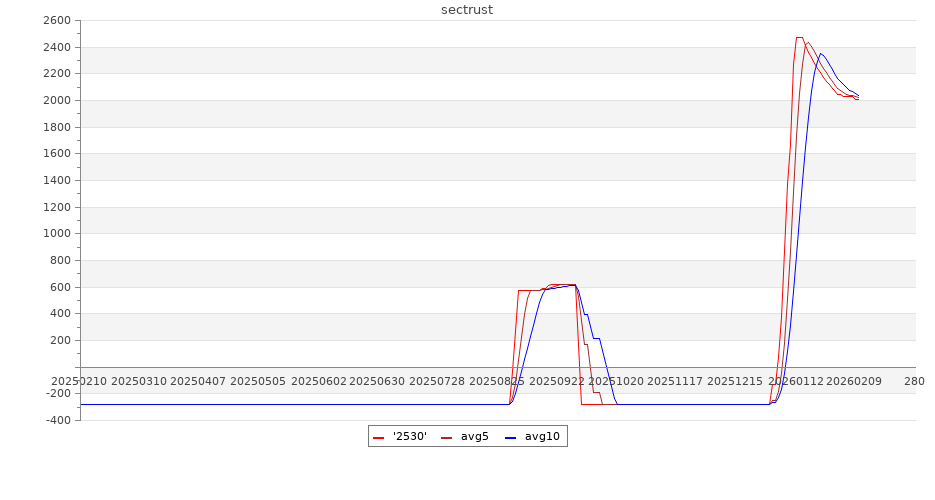This screenshot has width=935, height=500.
Task: Click the dark red avg5 legend swatch
Action: 446,437
